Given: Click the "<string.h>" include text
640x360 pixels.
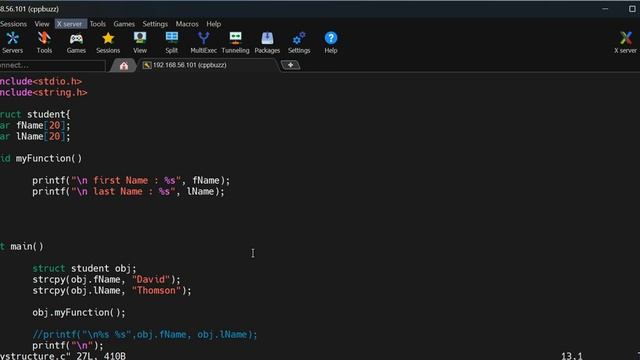Looking at the screenshot, I should tap(60, 93).
